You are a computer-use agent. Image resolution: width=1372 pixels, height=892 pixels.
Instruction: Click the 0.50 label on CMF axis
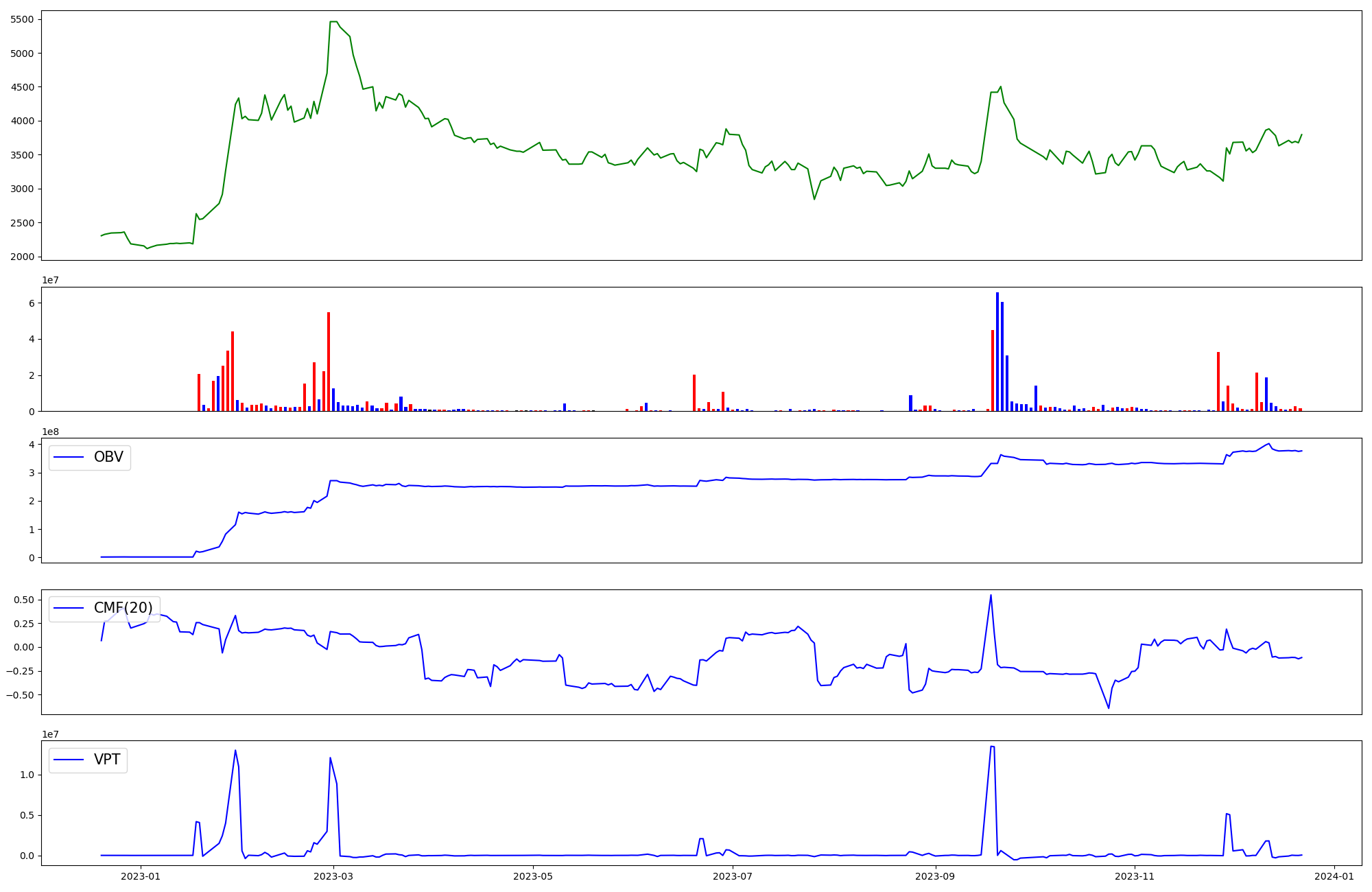[23, 600]
